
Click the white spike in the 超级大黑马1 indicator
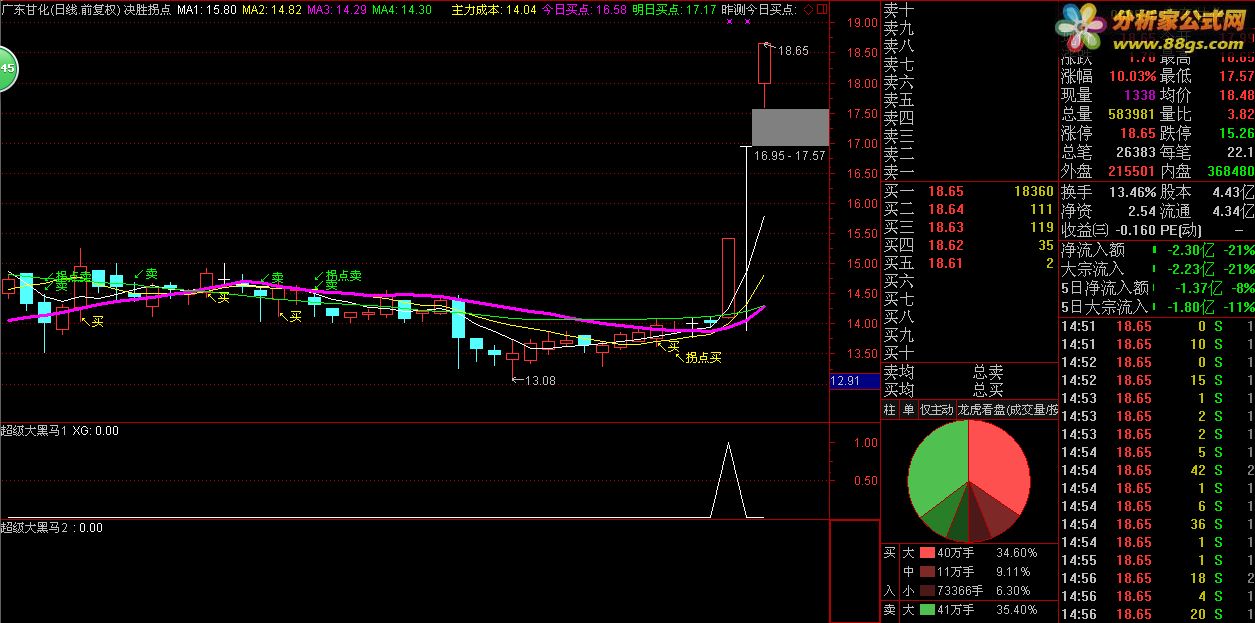pyautogui.click(x=728, y=480)
